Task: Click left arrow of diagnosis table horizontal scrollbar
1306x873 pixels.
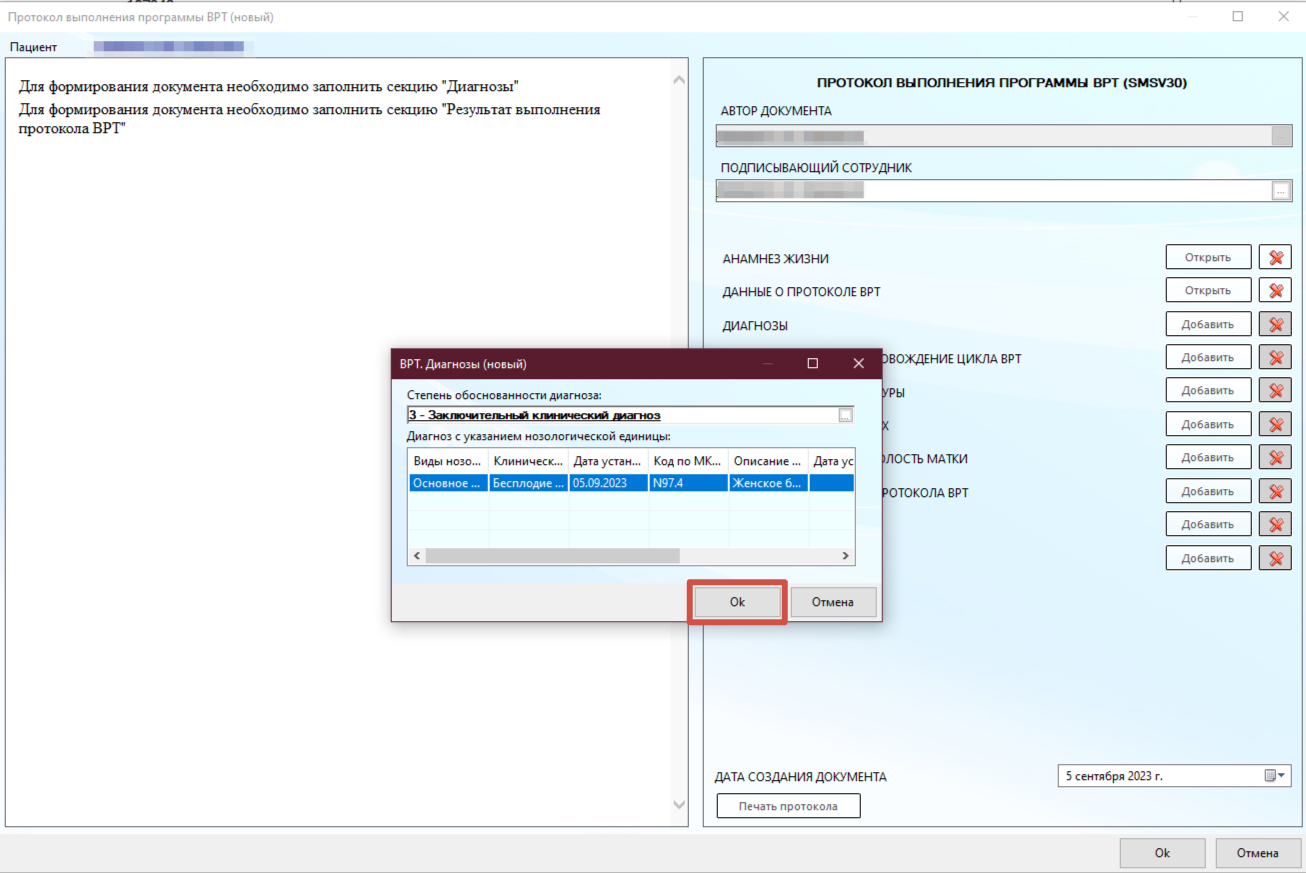Action: (416, 555)
